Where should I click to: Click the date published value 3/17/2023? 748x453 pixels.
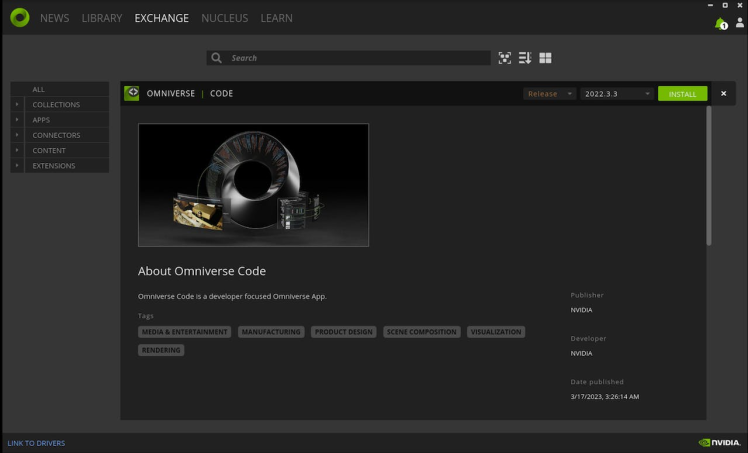605,396
